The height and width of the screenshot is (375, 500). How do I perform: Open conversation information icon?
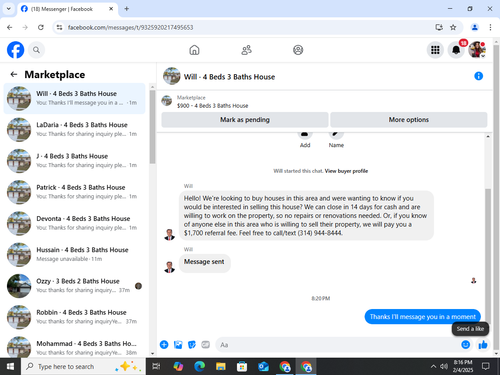[478, 76]
